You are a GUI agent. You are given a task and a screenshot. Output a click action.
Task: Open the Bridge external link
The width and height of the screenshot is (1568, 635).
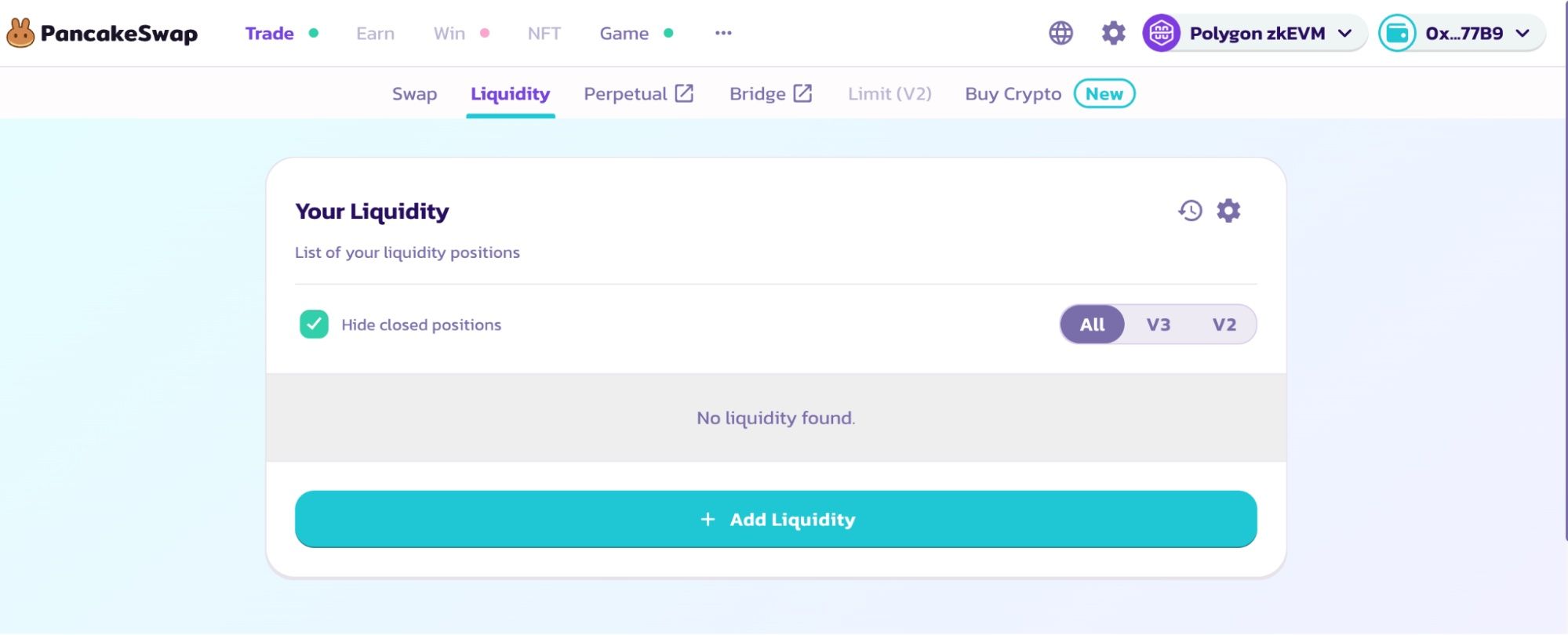(769, 94)
